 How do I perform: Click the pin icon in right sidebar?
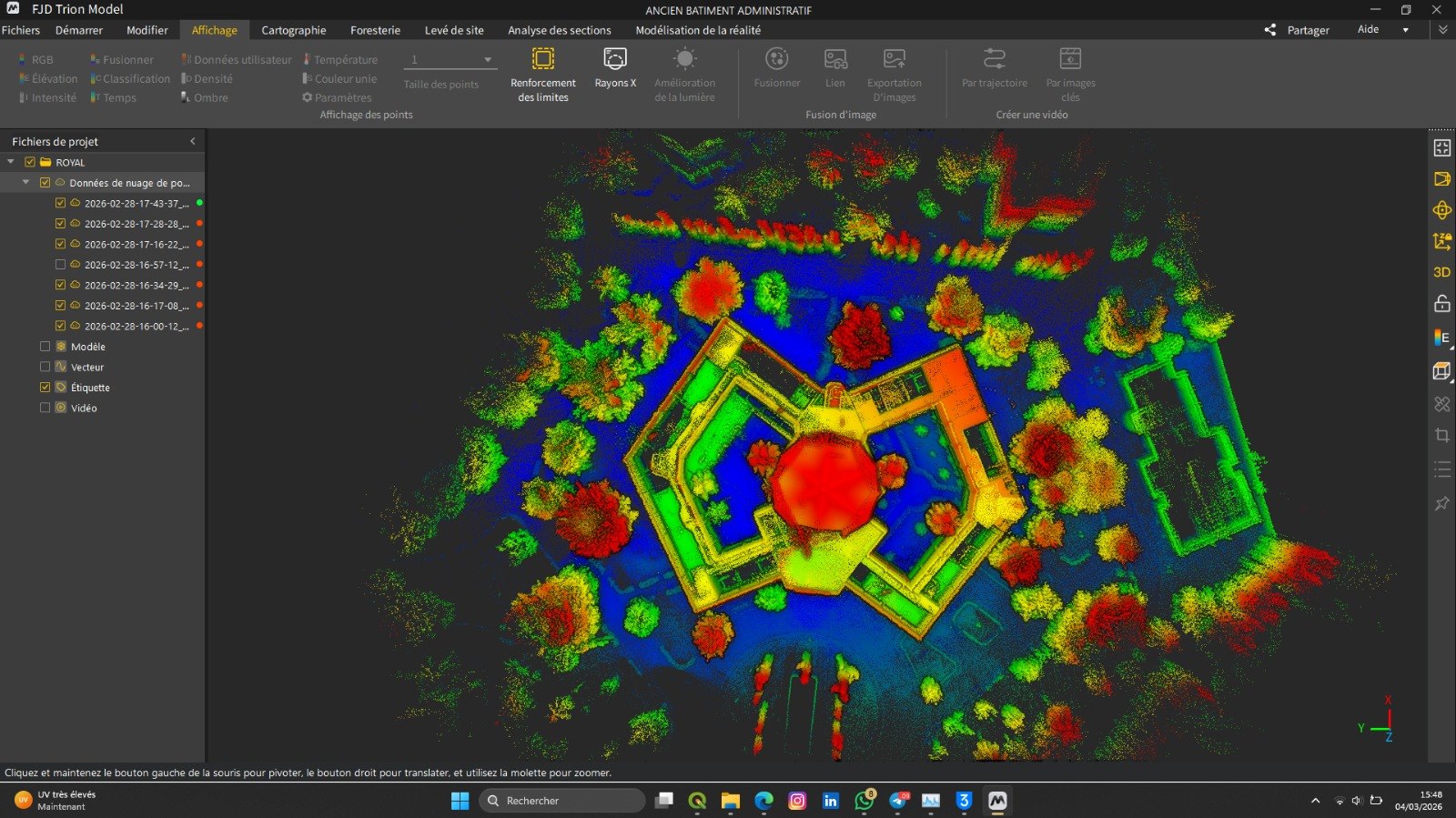pyautogui.click(x=1441, y=503)
